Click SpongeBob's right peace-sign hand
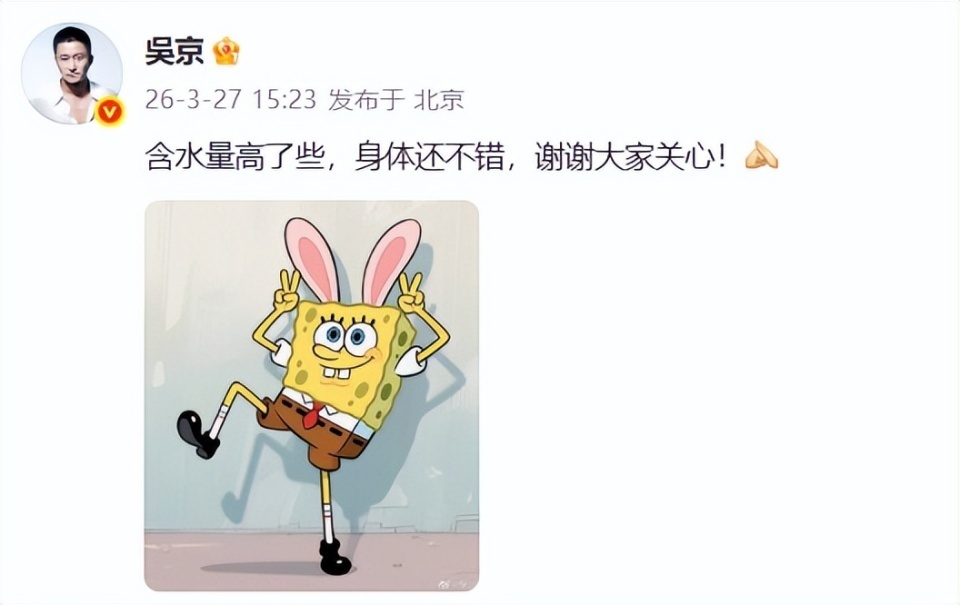Viewport: 960px width, 605px height. [x=411, y=293]
